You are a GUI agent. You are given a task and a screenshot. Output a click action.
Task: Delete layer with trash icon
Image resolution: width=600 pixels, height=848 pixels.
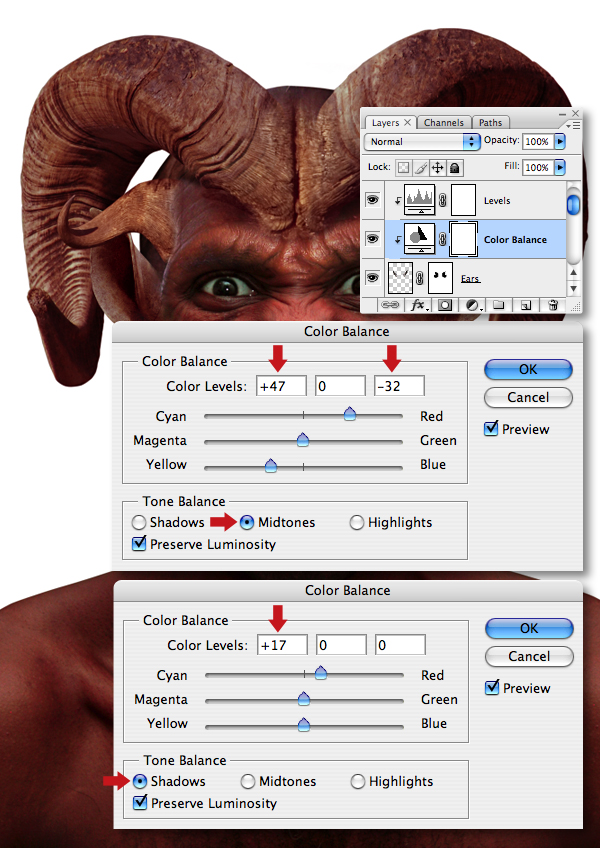point(552,305)
